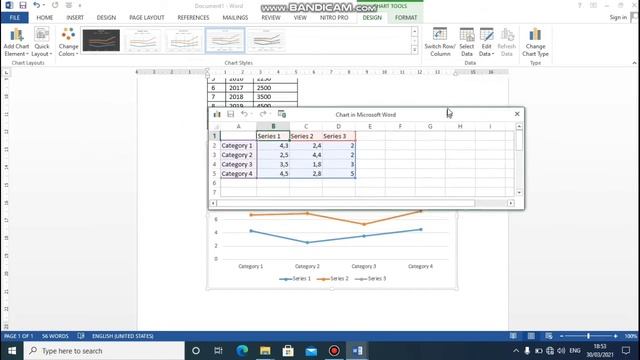Apply the dark background chart style
Screen dimensions: 640x360
[x=101, y=40]
